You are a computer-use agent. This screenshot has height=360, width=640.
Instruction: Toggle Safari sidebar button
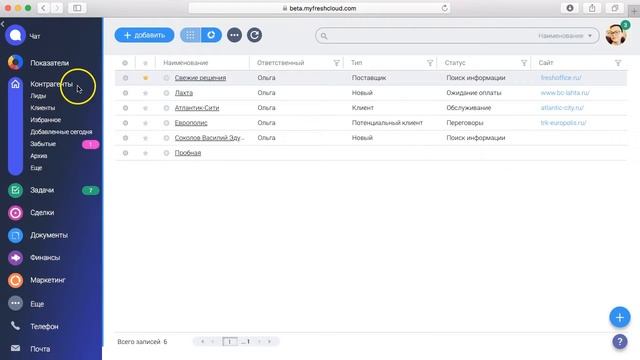pyautogui.click(x=77, y=8)
